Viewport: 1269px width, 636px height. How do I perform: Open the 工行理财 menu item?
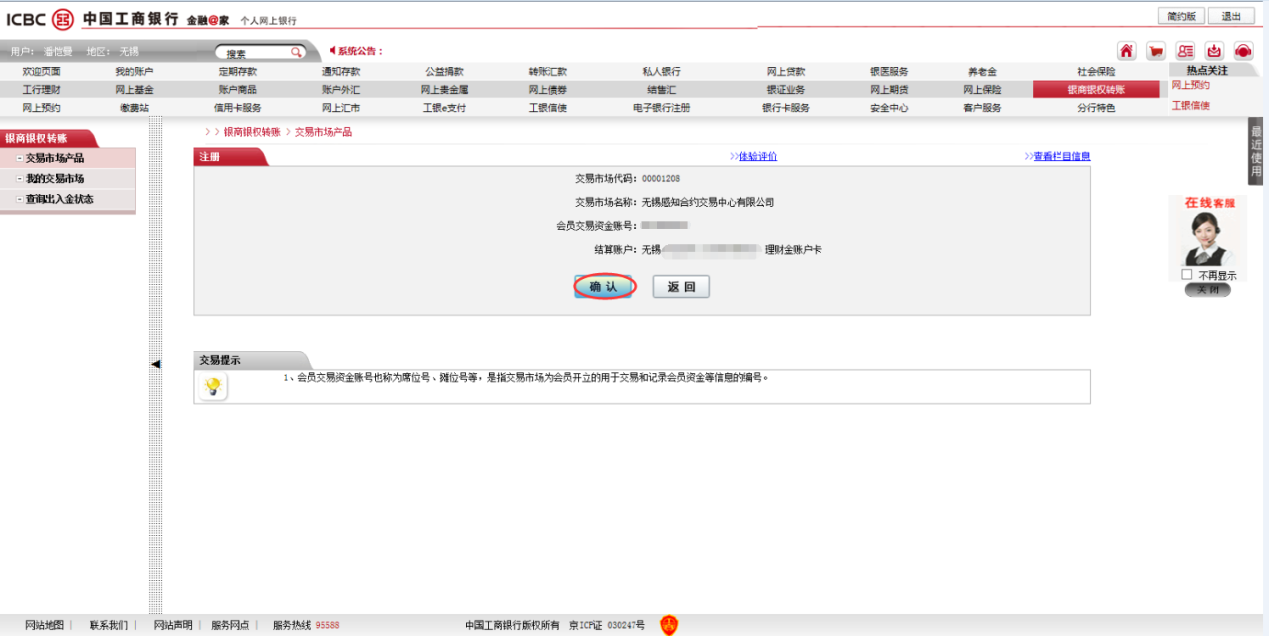[x=41, y=90]
